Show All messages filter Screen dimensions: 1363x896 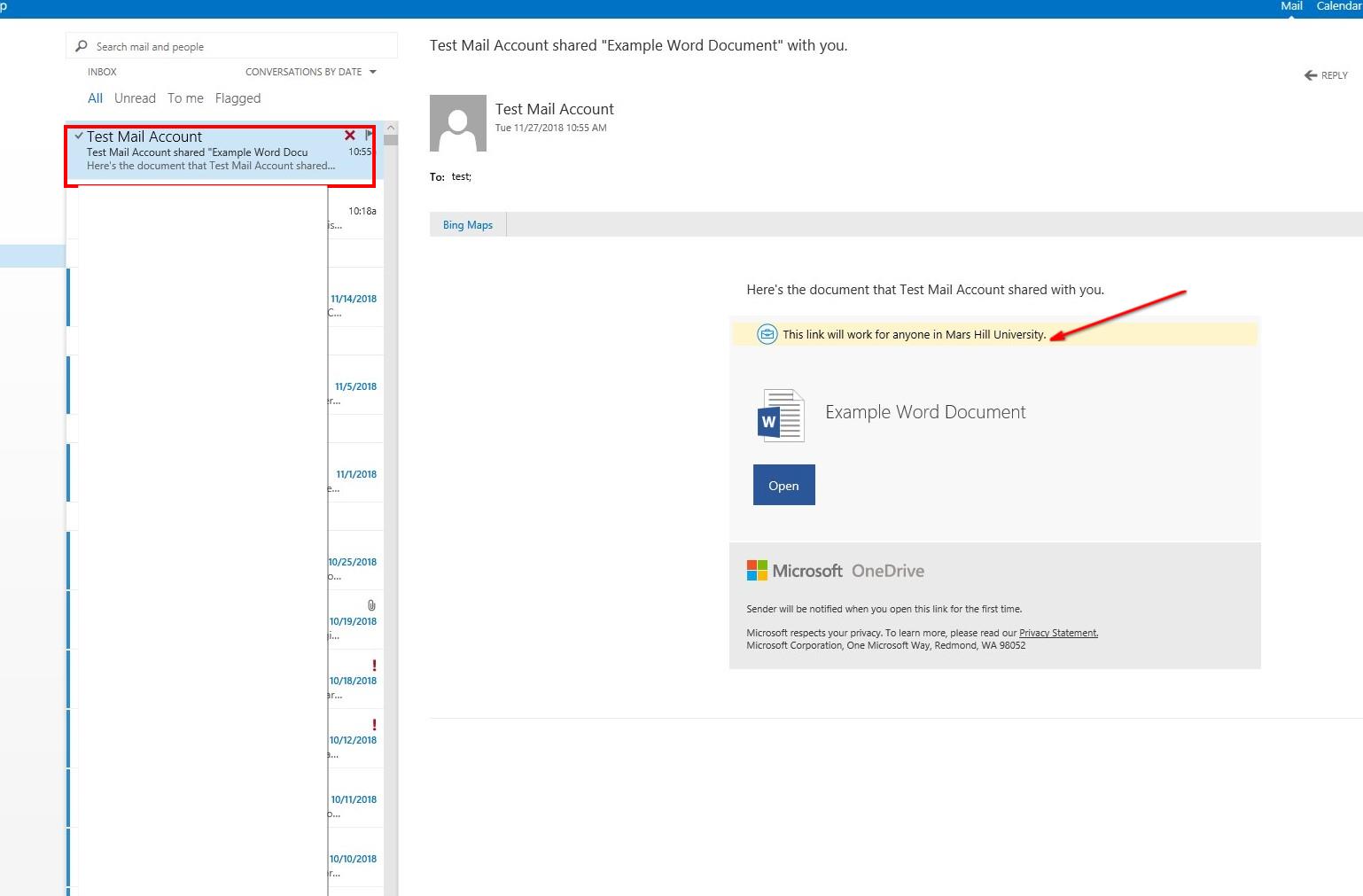(95, 98)
